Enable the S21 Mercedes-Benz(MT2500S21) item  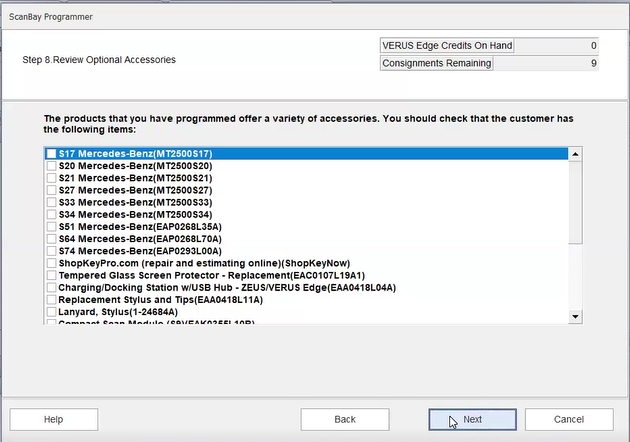coord(51,178)
